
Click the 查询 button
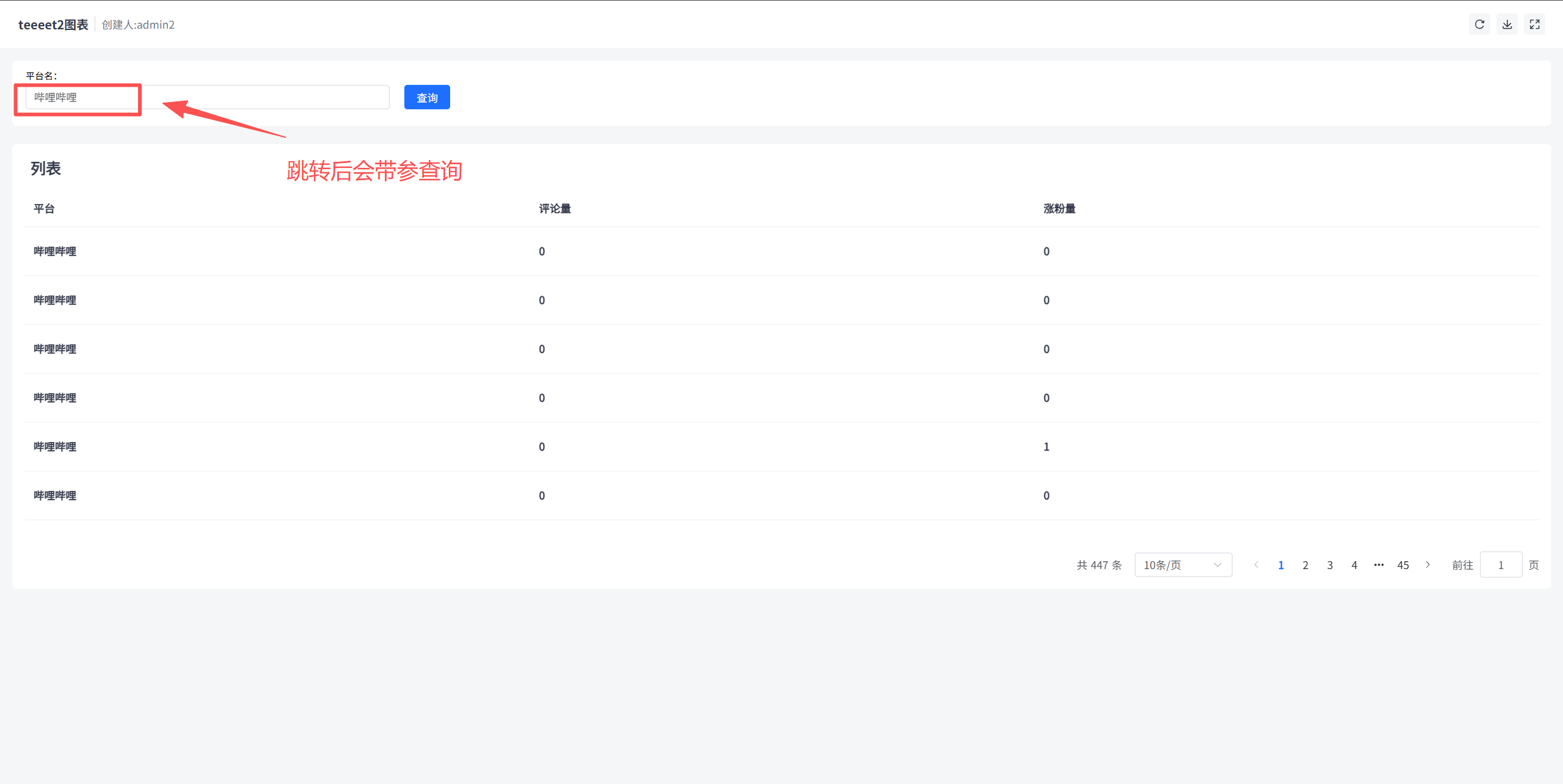point(427,98)
